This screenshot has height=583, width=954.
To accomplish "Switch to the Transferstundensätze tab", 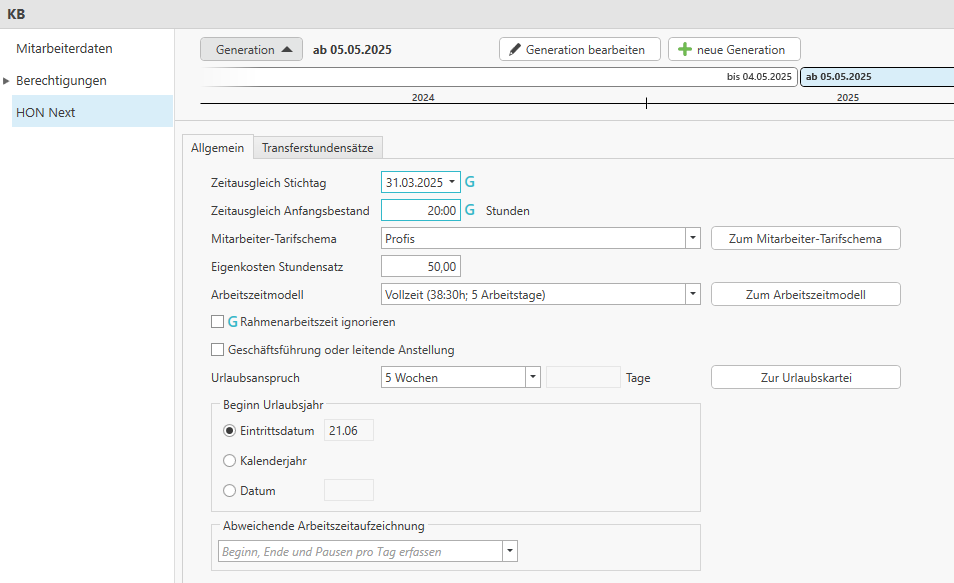I will [317, 148].
